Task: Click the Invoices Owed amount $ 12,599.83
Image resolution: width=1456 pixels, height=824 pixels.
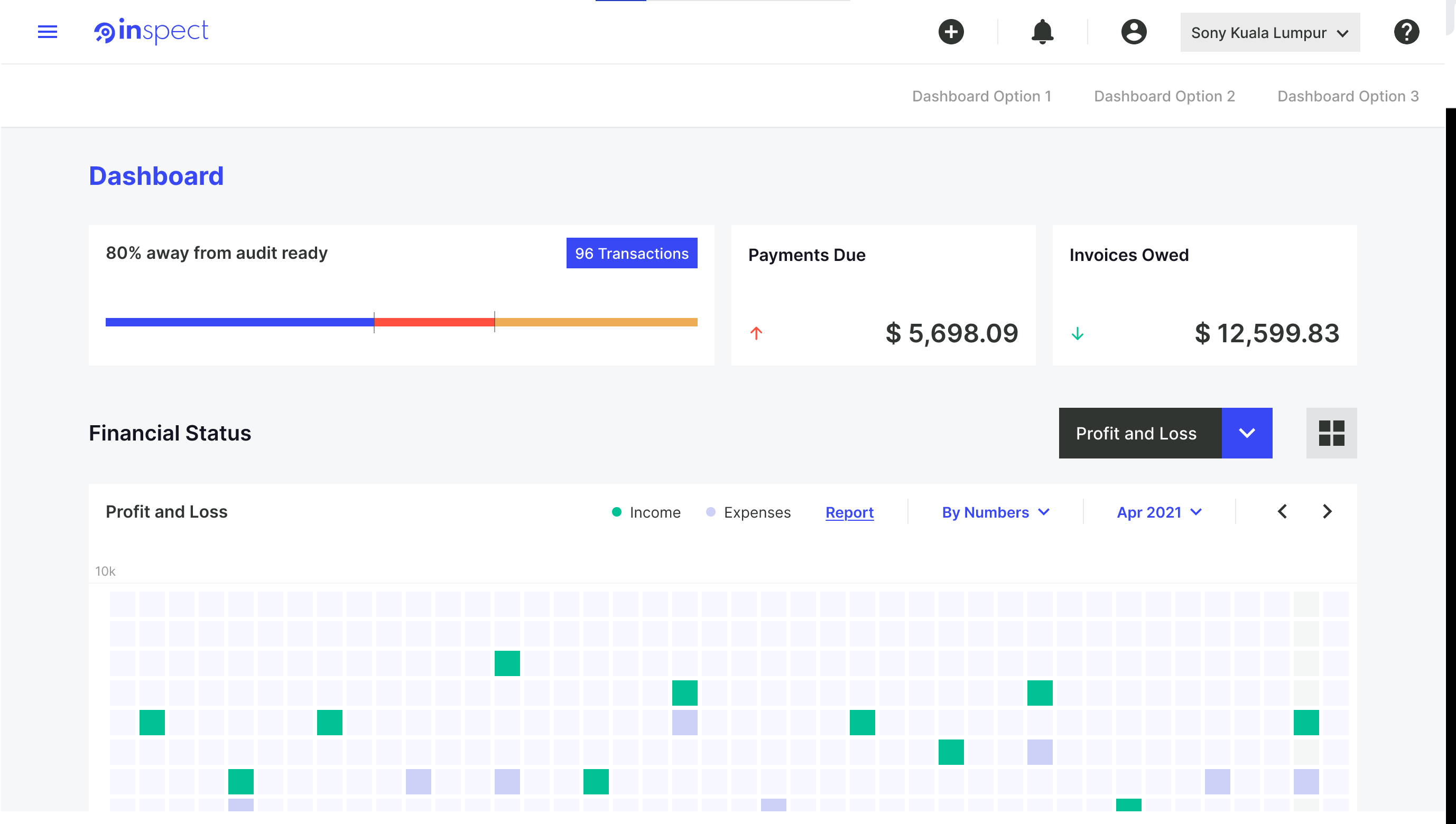Action: click(1267, 333)
